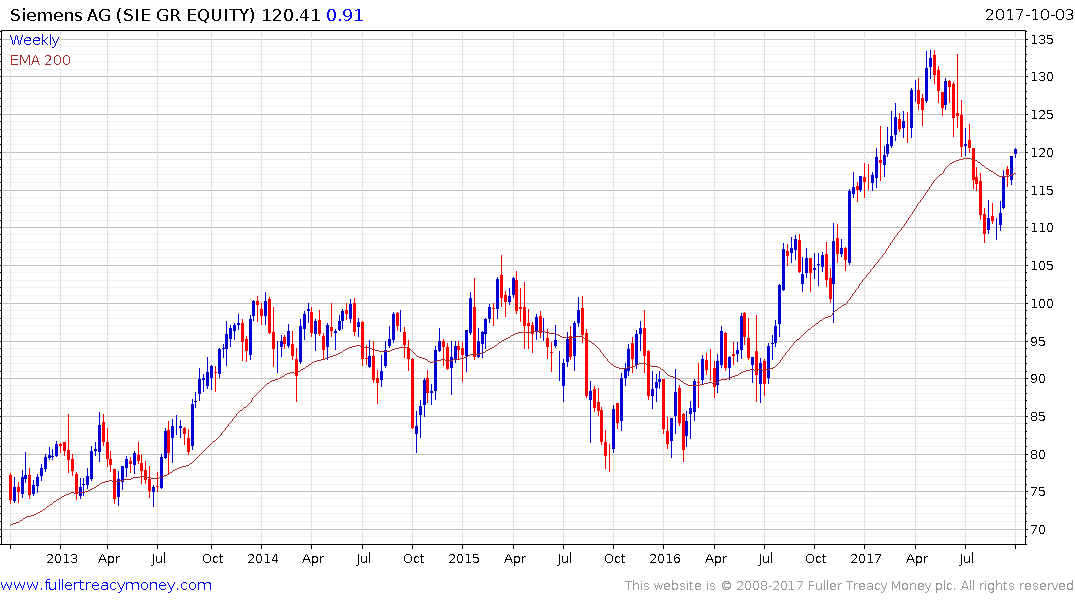Image resolution: width=1075 pixels, height=600 pixels.
Task: Click the copyright notice text
Action: click(x=849, y=586)
